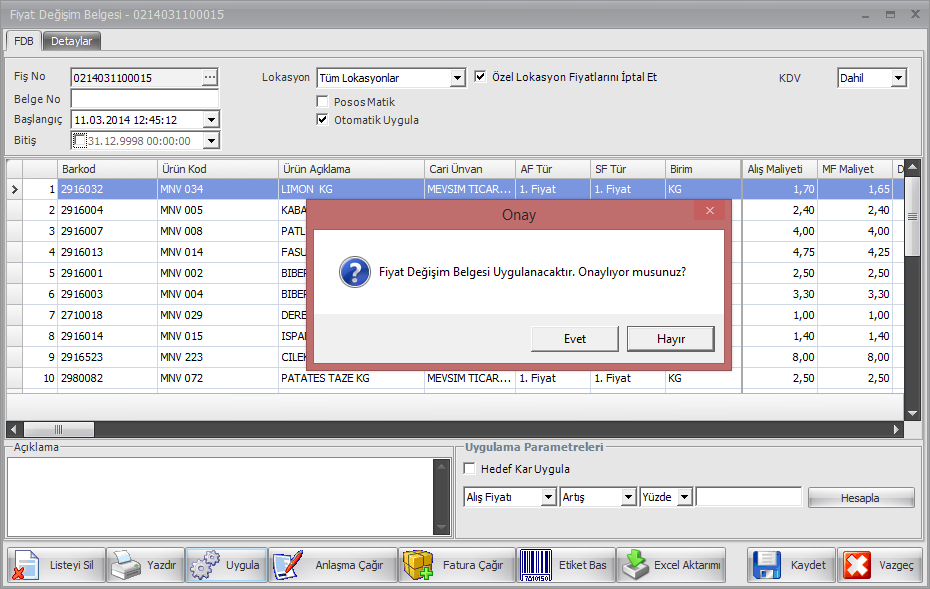The height and width of the screenshot is (589, 930).
Task: Uncheck the Otomatik Uygula checkbox
Action: 322,120
